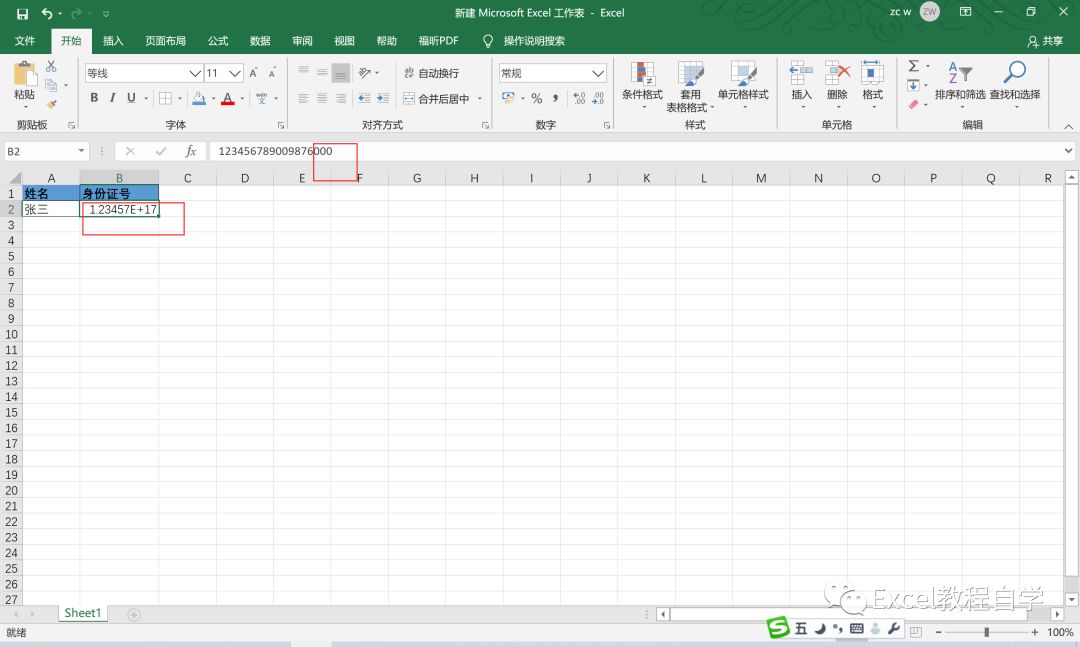Viewport: 1080px width, 647px height.
Task: Toggle bottom vertical alignment
Action: pos(341,72)
